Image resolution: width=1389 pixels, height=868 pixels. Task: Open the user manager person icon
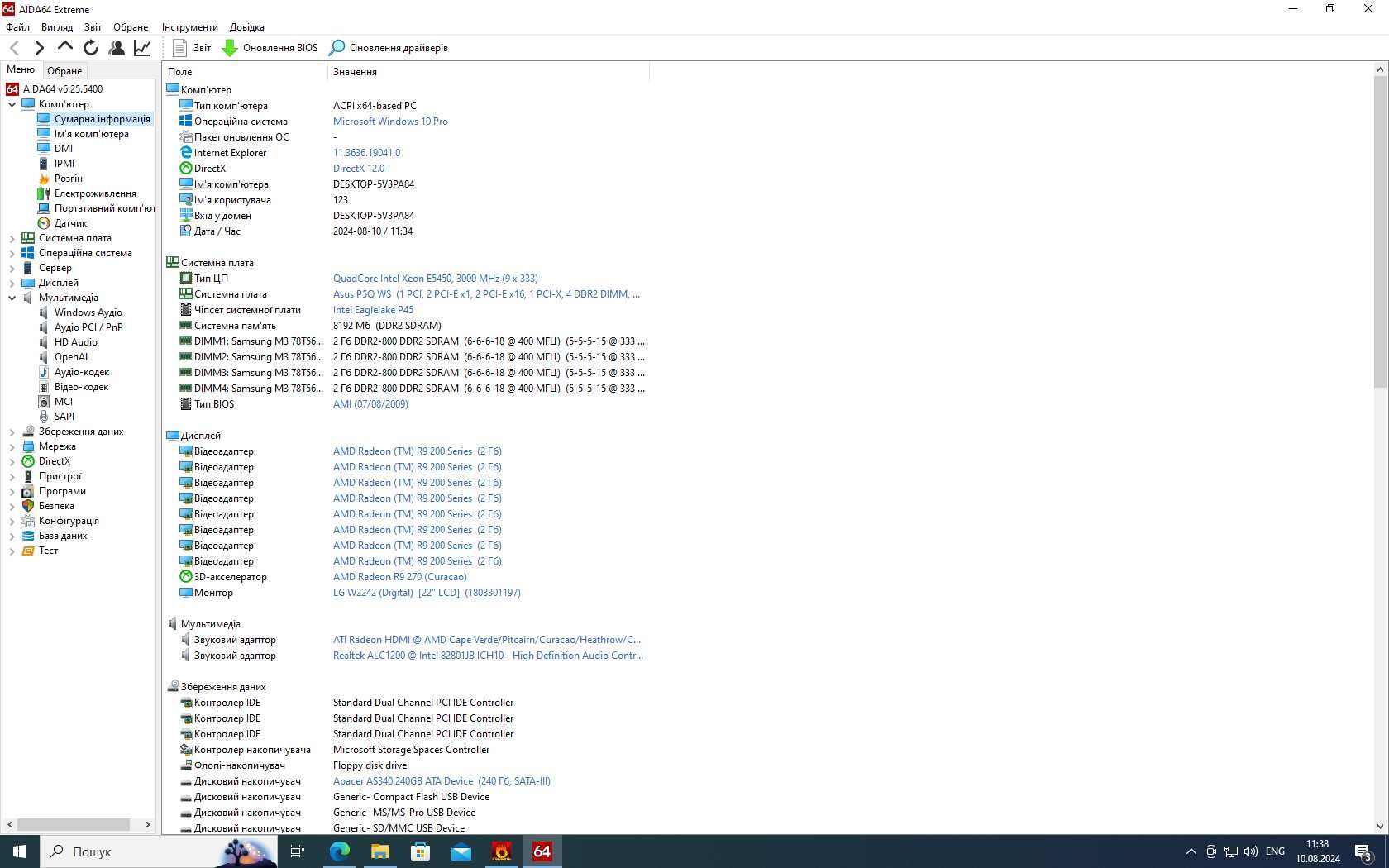click(117, 48)
